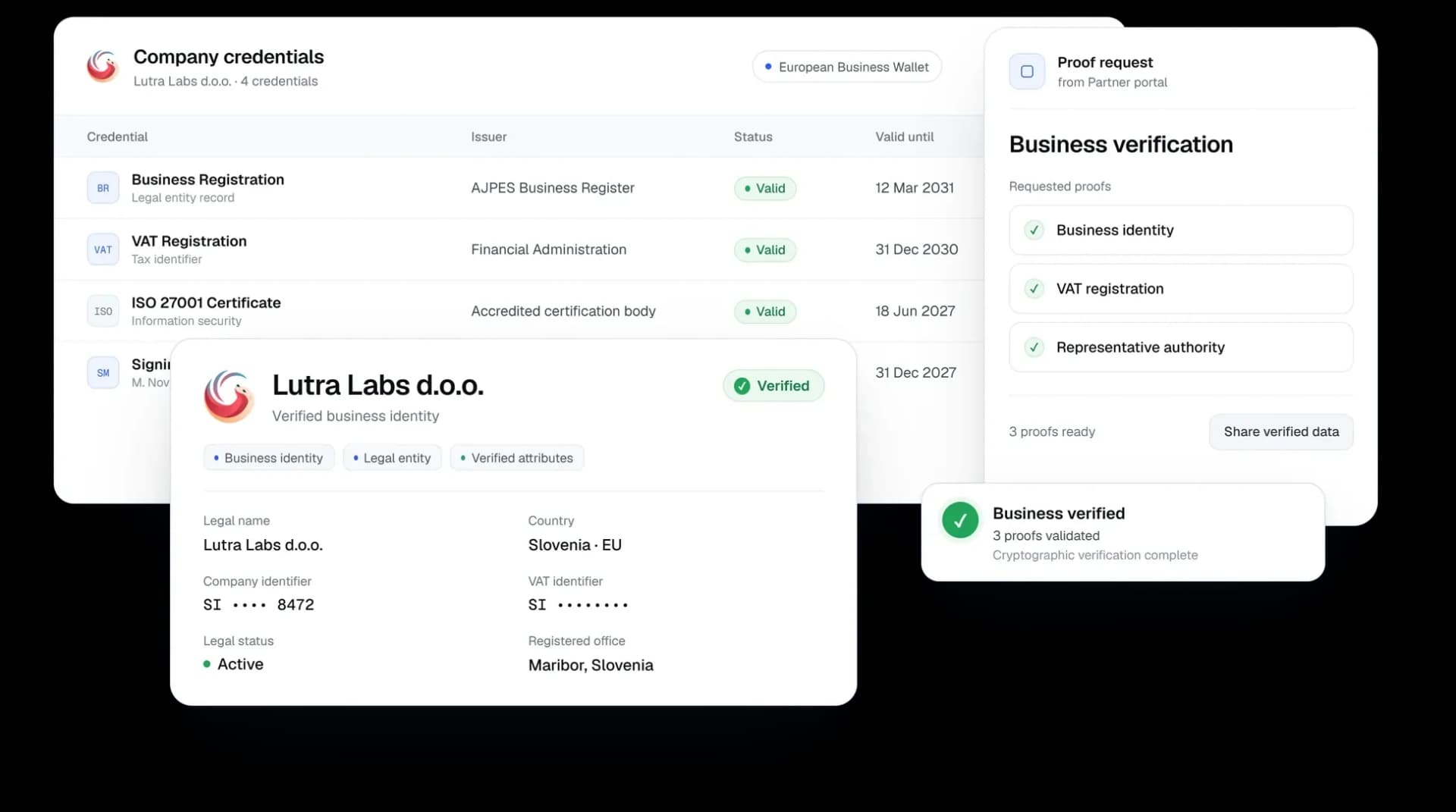1456x812 pixels.
Task: Toggle the Business identity proof checkmark
Action: pyautogui.click(x=1034, y=230)
